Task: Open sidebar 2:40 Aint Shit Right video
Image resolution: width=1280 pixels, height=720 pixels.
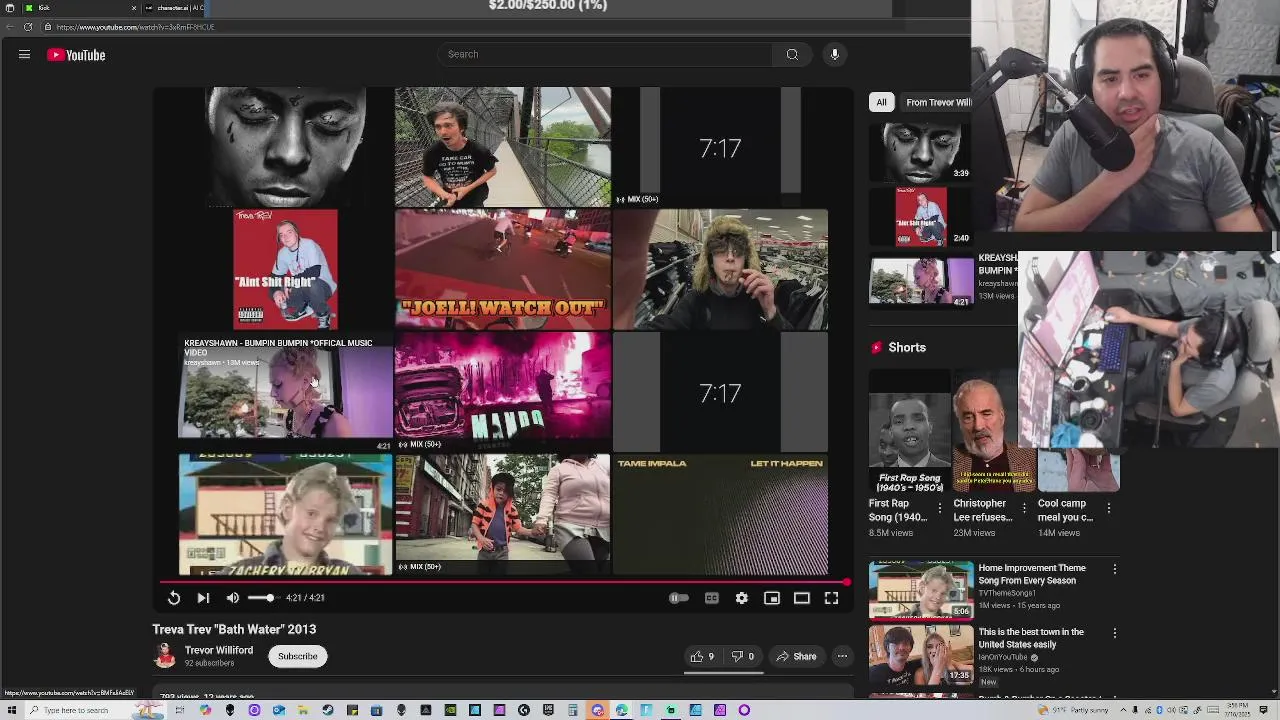Action: [x=921, y=216]
